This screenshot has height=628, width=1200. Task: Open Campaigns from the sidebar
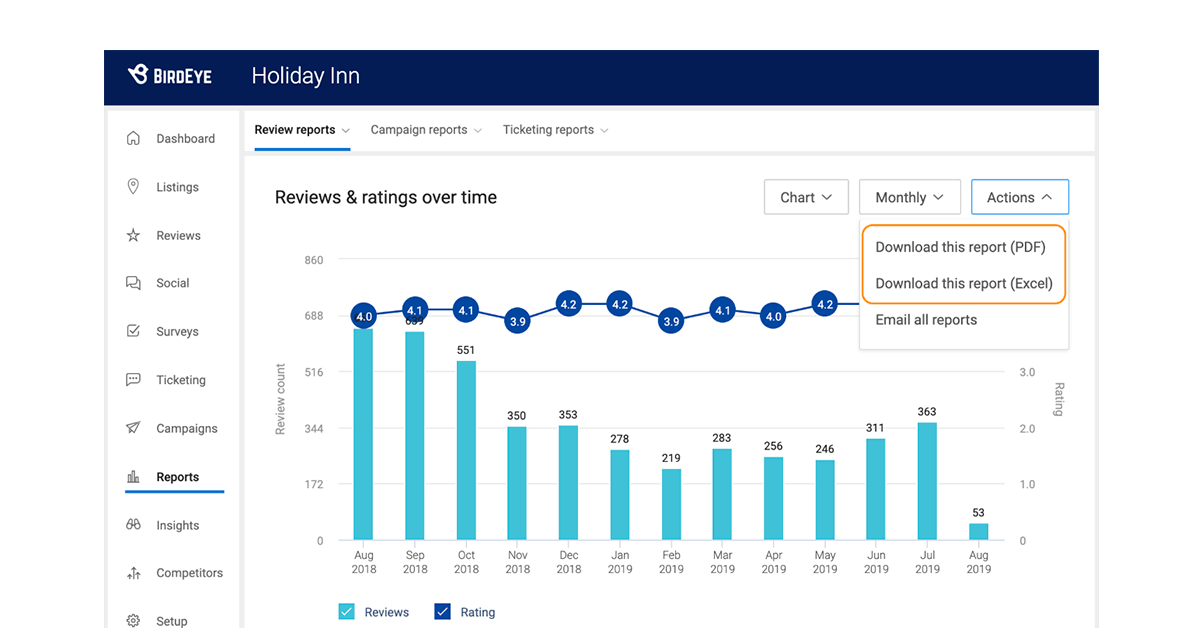click(x=186, y=428)
